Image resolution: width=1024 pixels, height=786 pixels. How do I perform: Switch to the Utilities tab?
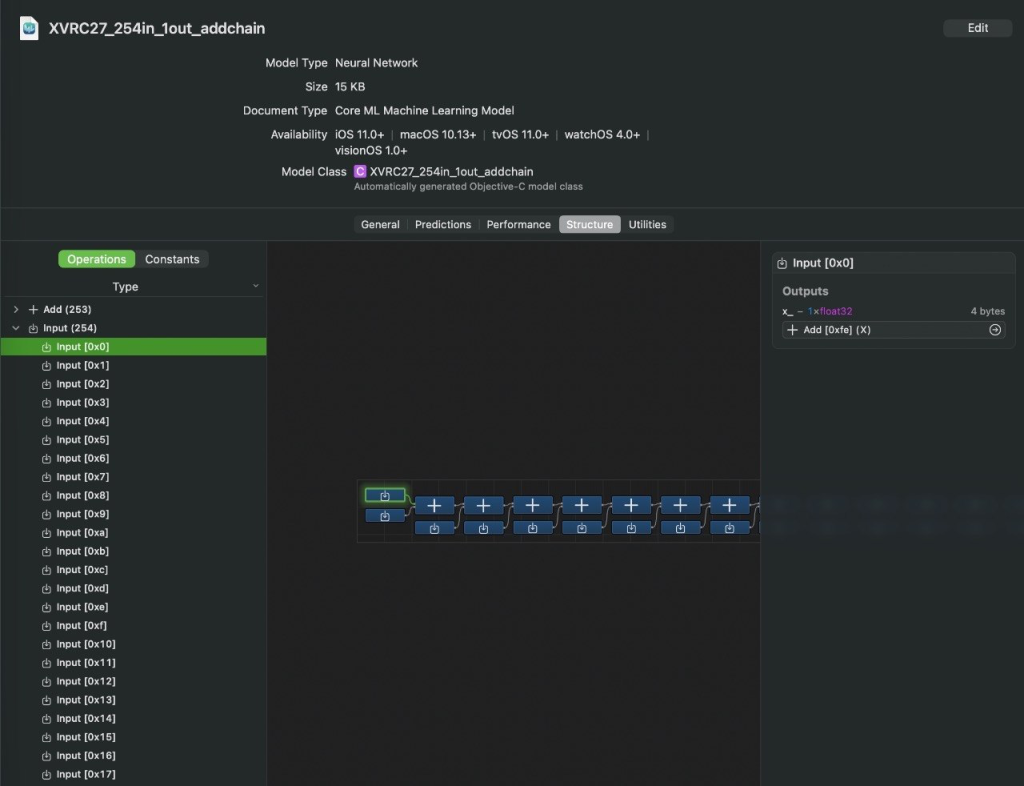647,225
